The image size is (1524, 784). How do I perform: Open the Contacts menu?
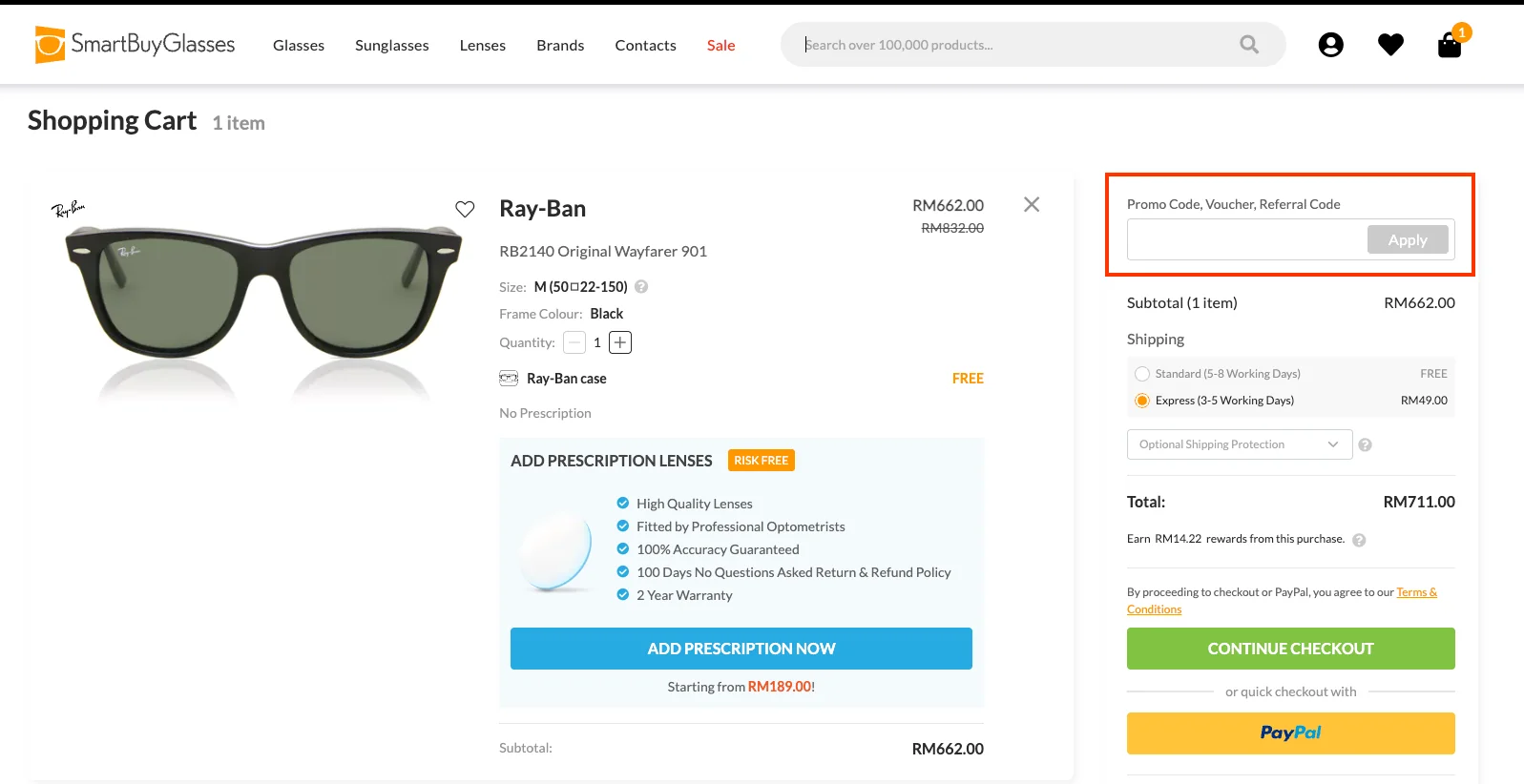pos(645,45)
